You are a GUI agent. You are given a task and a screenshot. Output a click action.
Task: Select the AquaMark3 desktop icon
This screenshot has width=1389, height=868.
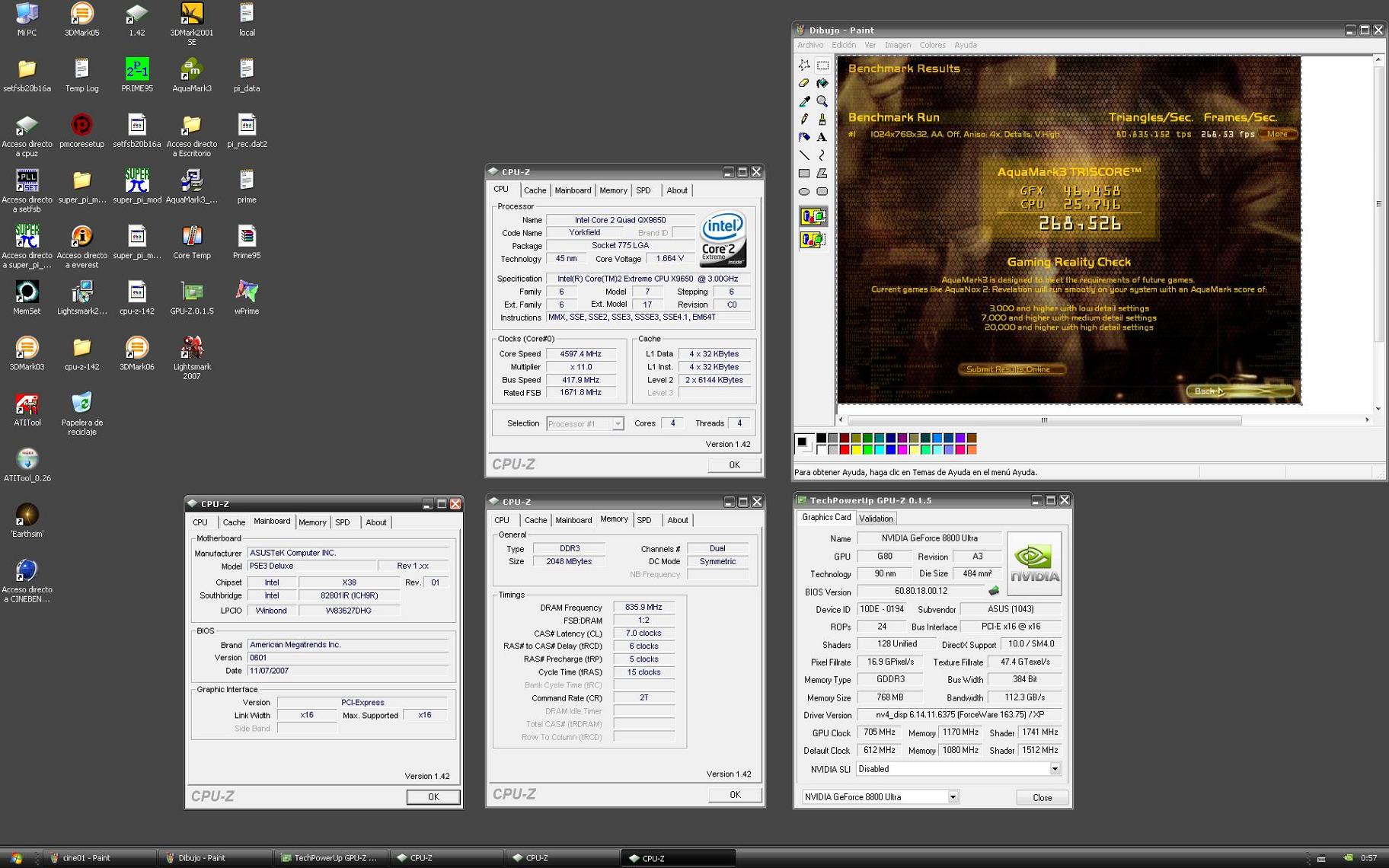click(192, 75)
